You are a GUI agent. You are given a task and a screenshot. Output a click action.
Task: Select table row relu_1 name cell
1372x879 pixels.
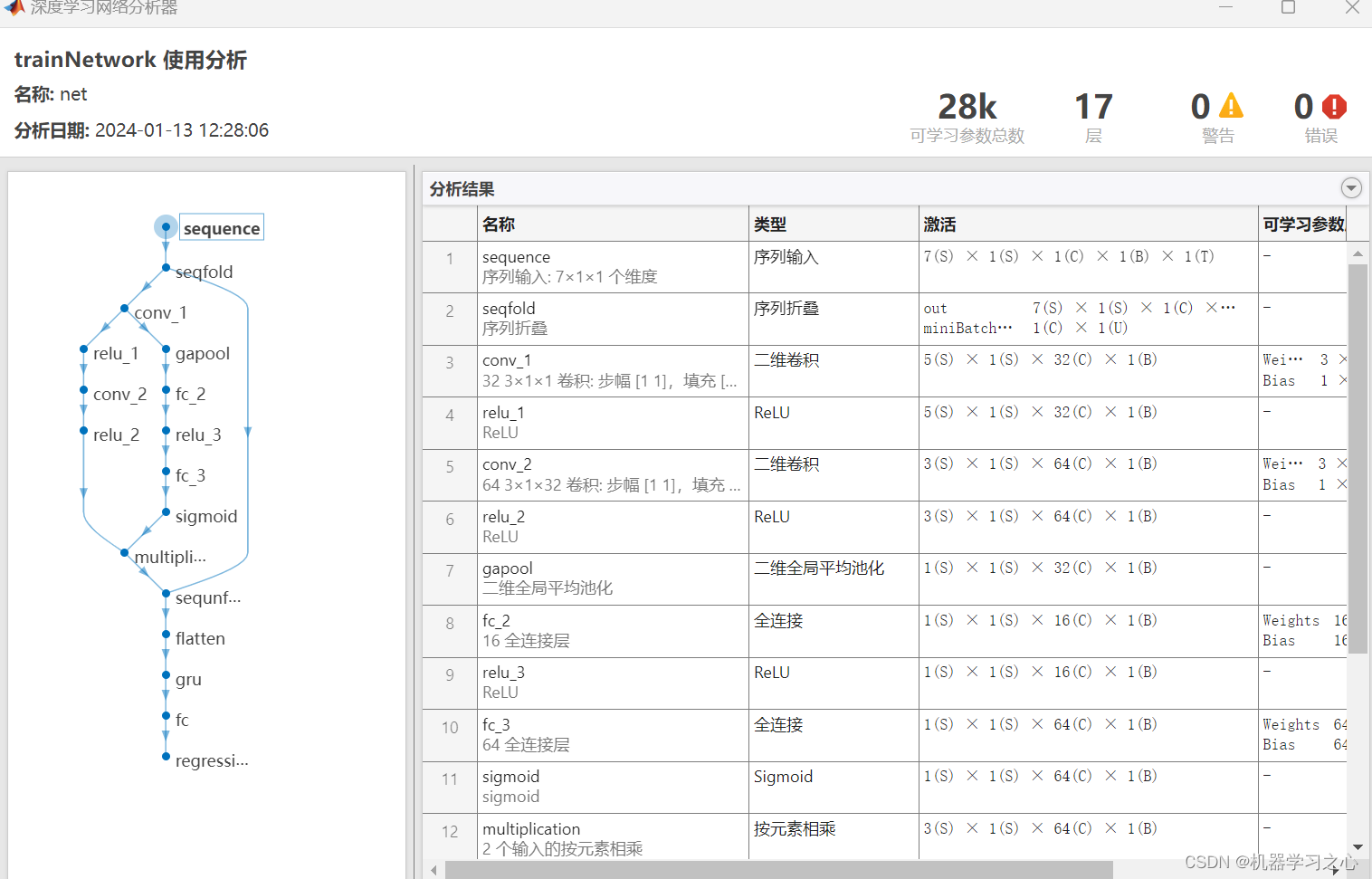coord(613,423)
